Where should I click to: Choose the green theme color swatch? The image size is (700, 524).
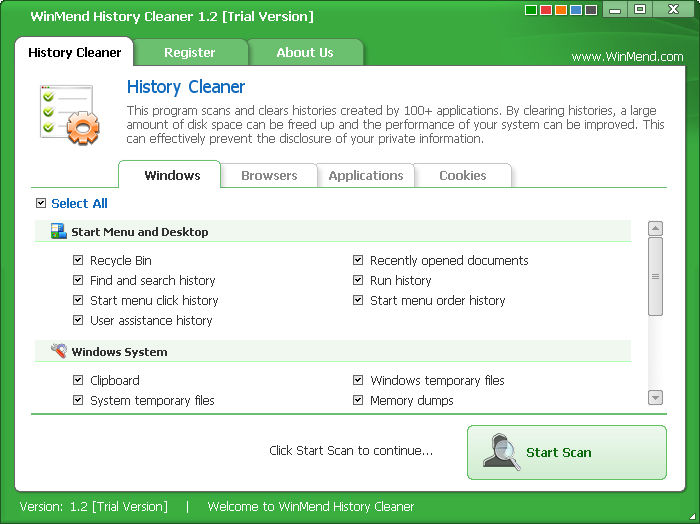click(x=532, y=11)
